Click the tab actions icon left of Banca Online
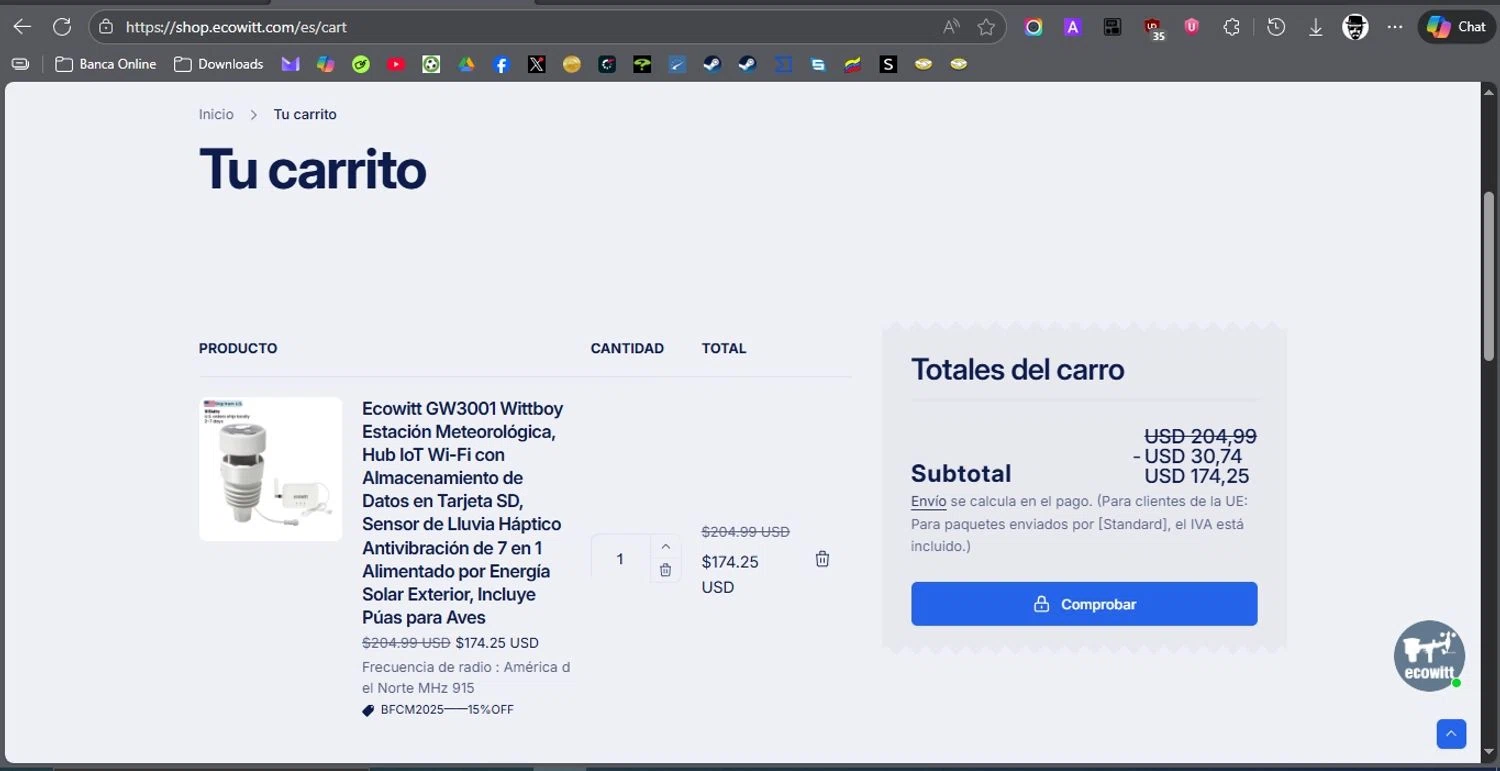The height and width of the screenshot is (771, 1500). [x=20, y=64]
